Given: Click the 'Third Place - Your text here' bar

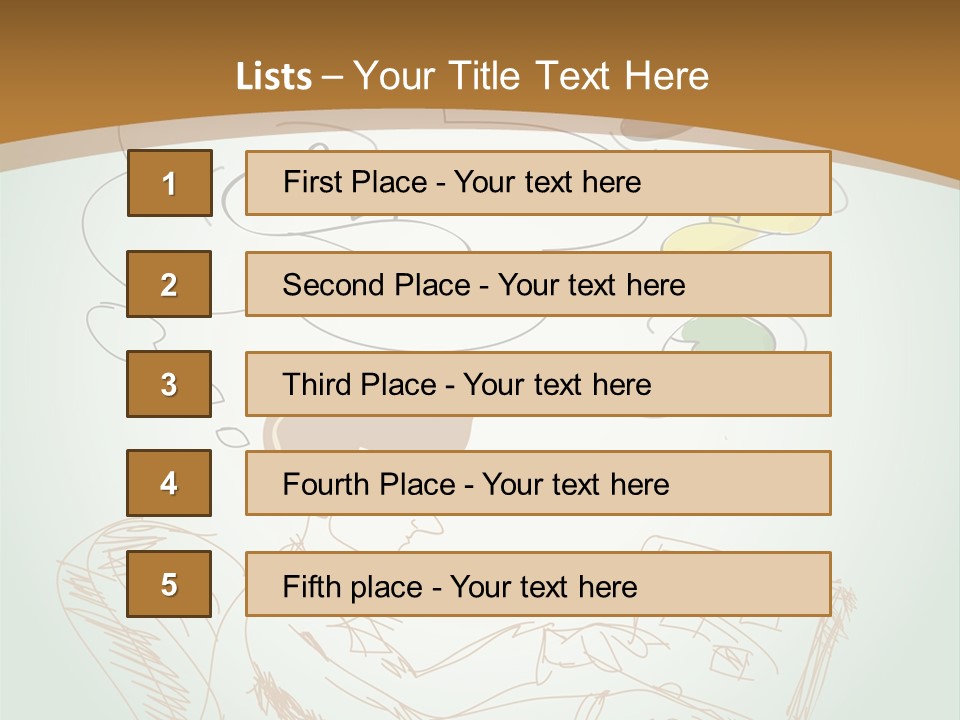Looking at the screenshot, I should (x=538, y=384).
